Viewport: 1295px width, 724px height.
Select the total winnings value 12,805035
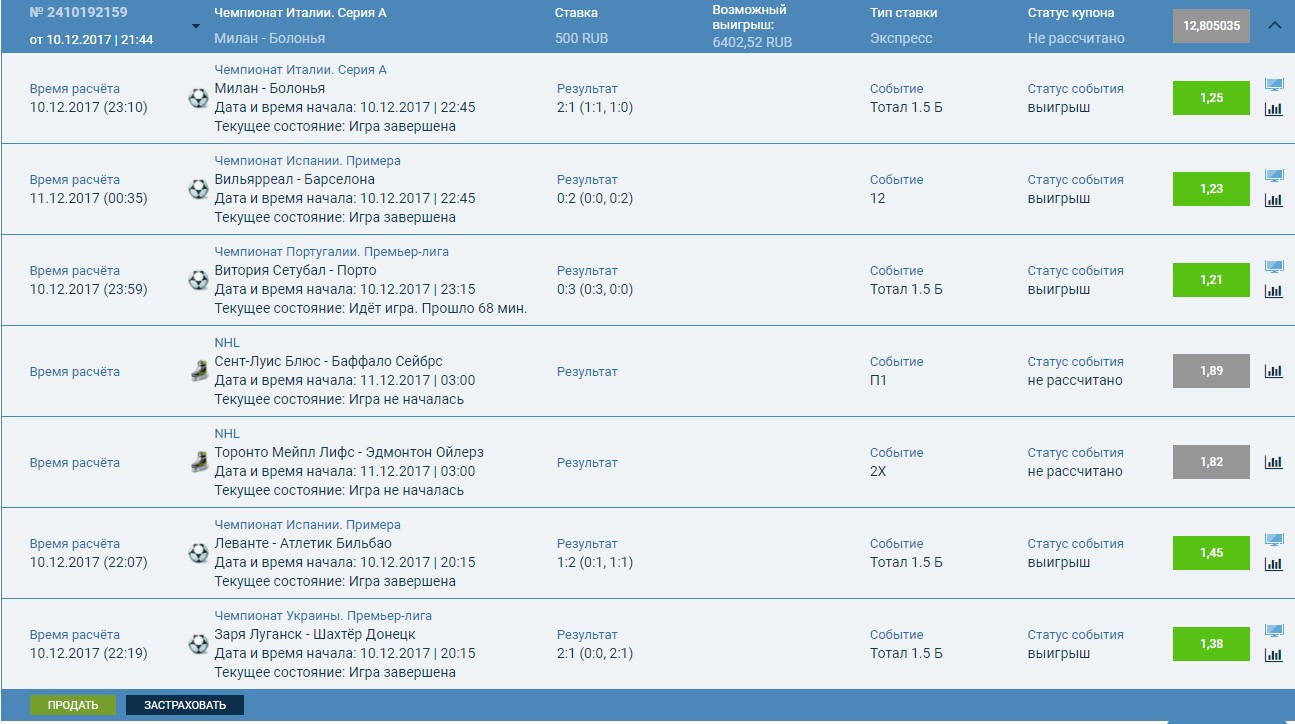(x=1210, y=25)
